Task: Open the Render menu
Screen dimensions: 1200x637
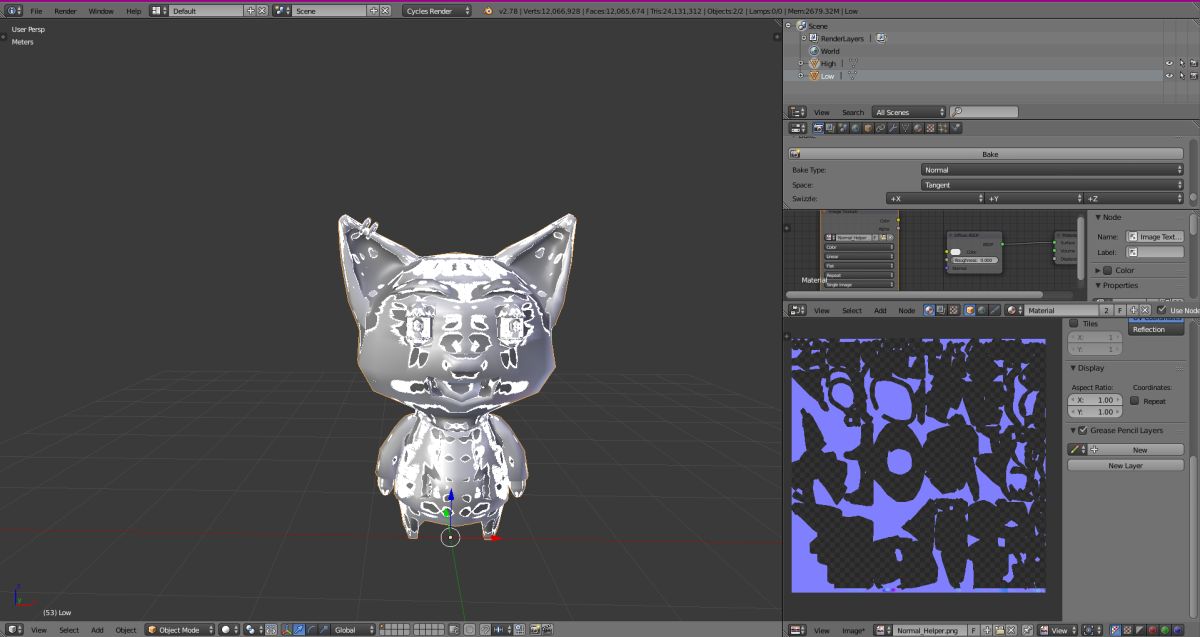Action: 65,10
